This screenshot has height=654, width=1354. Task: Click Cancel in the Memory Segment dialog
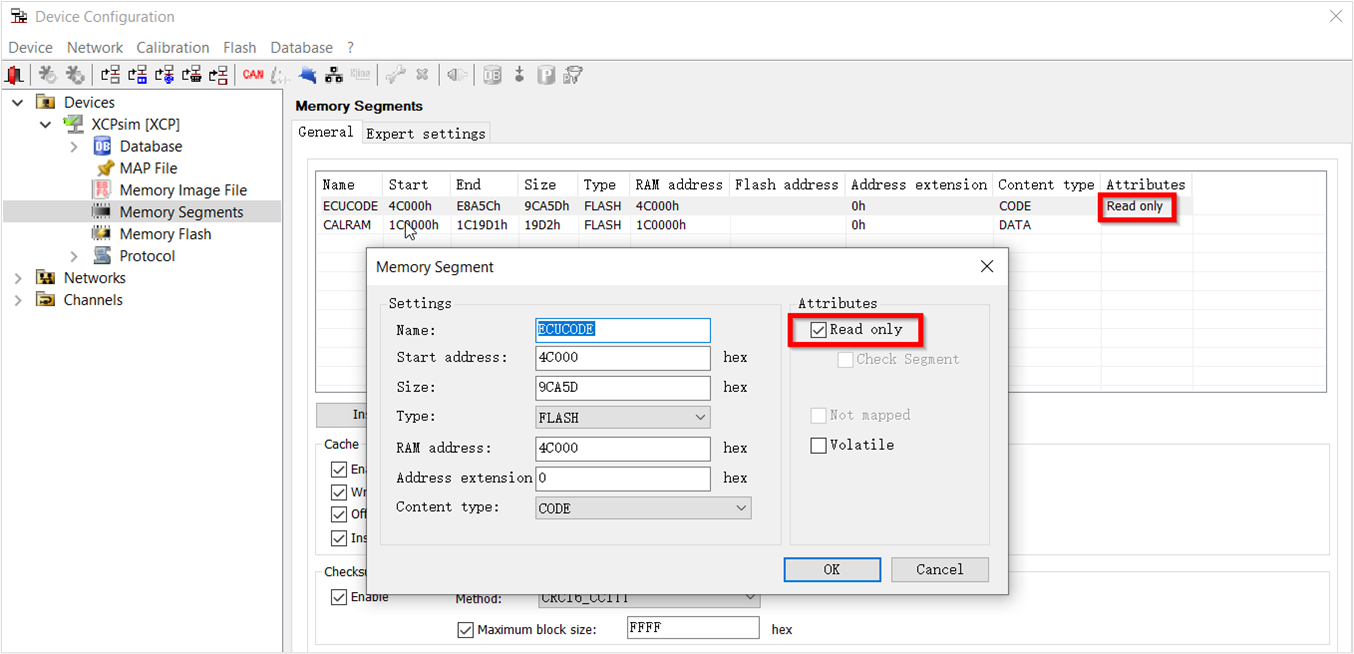point(940,569)
